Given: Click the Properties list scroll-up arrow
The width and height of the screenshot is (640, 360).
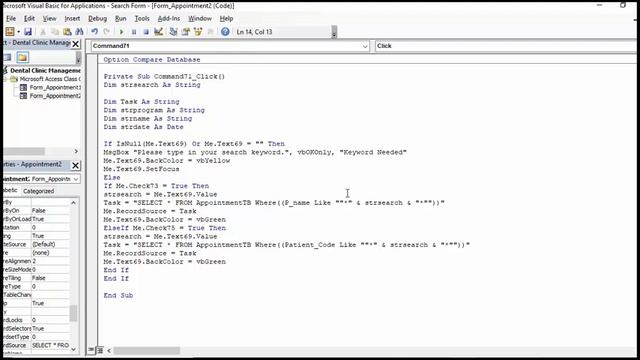Looking at the screenshot, I should coord(73,202).
